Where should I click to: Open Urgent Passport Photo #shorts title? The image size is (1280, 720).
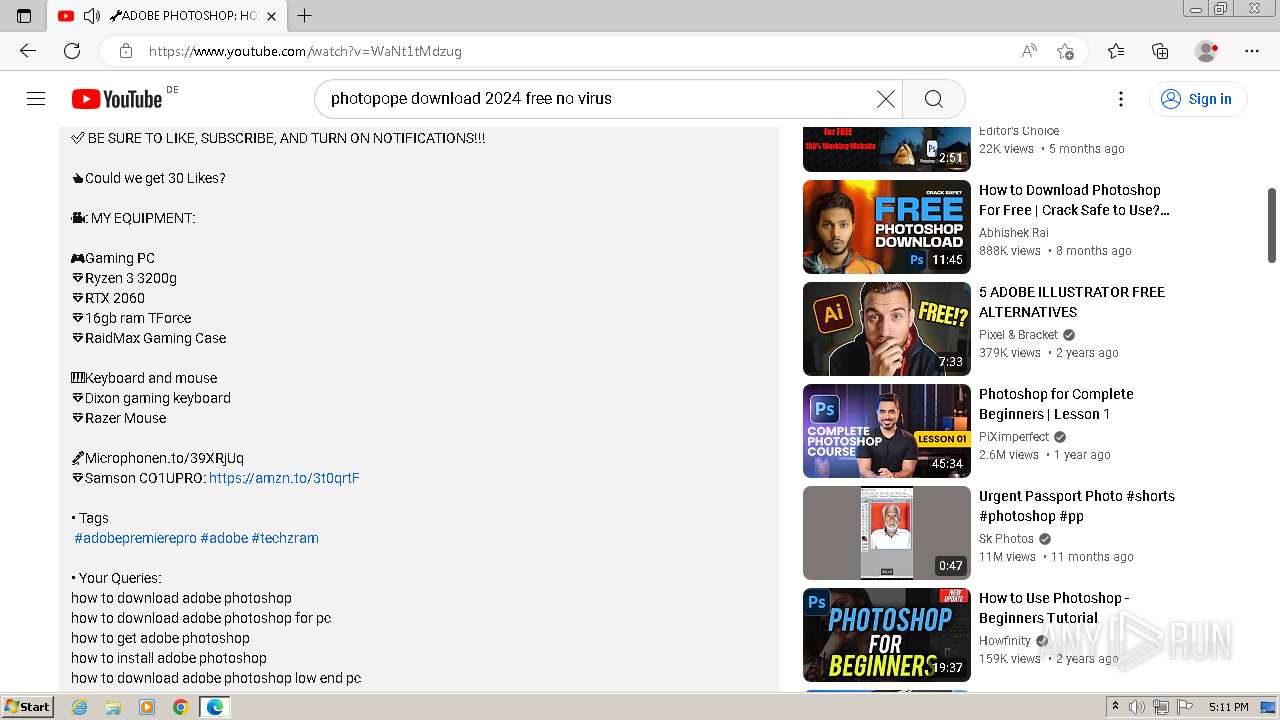(x=1077, y=506)
